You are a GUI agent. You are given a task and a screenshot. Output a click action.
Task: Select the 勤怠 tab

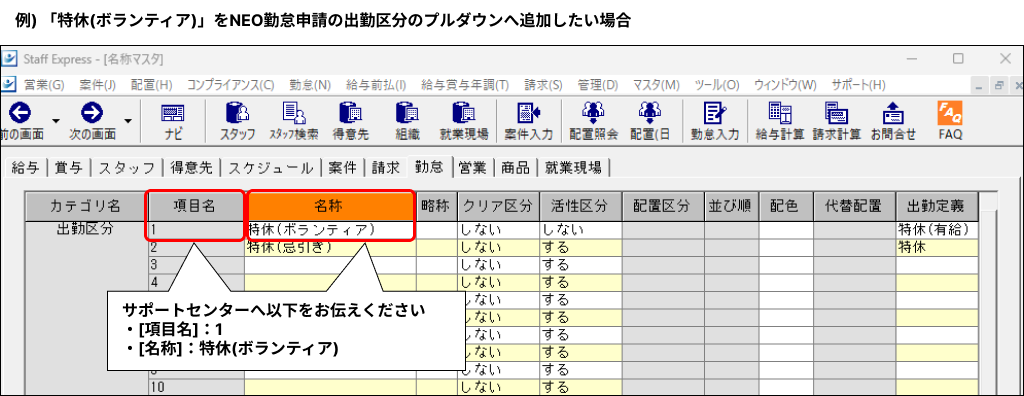(429, 167)
